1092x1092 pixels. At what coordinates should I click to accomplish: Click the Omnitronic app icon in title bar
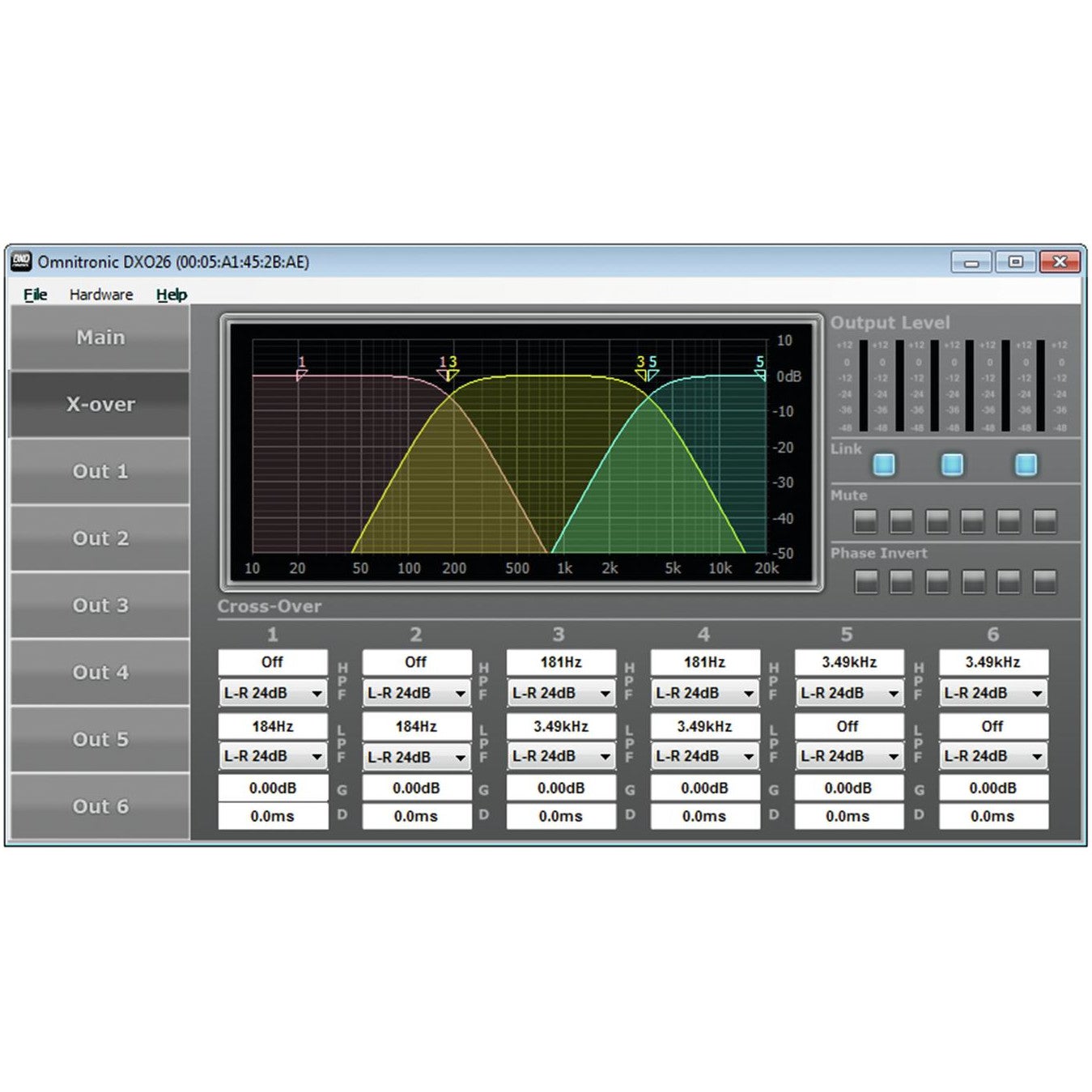[21, 261]
